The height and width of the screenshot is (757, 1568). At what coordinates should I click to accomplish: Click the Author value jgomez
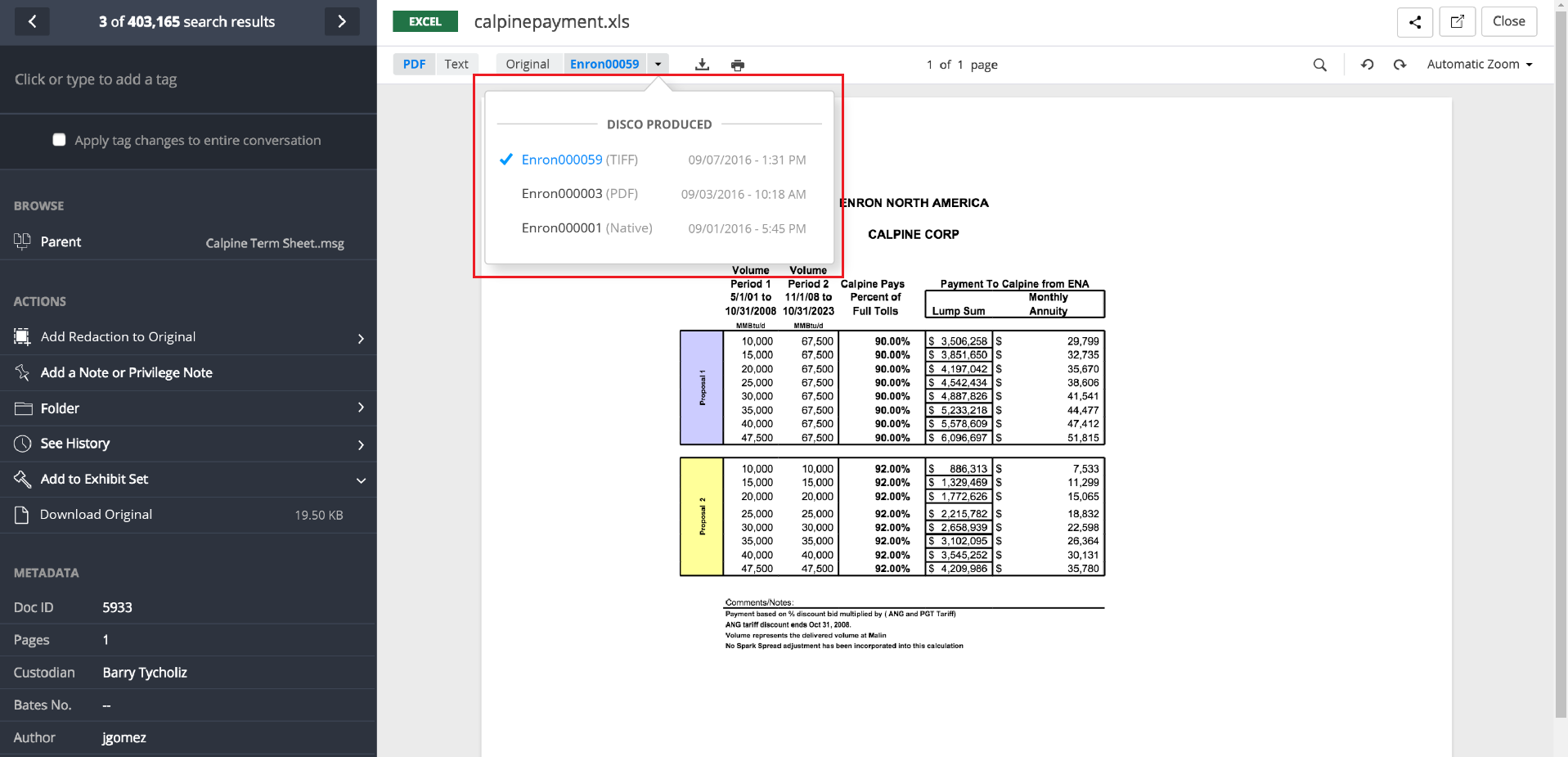tap(124, 737)
